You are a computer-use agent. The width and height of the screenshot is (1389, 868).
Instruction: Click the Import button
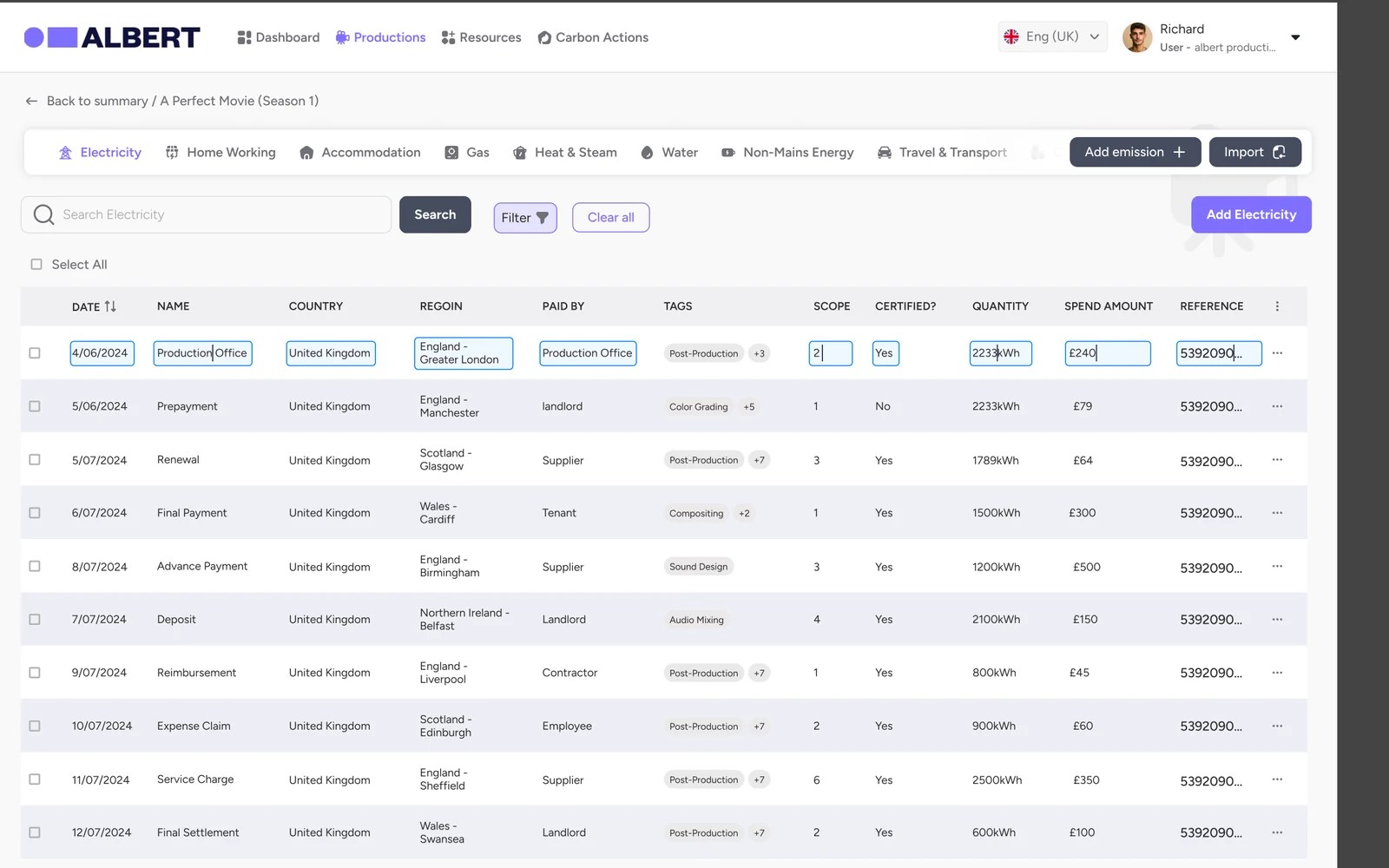[x=1254, y=152]
